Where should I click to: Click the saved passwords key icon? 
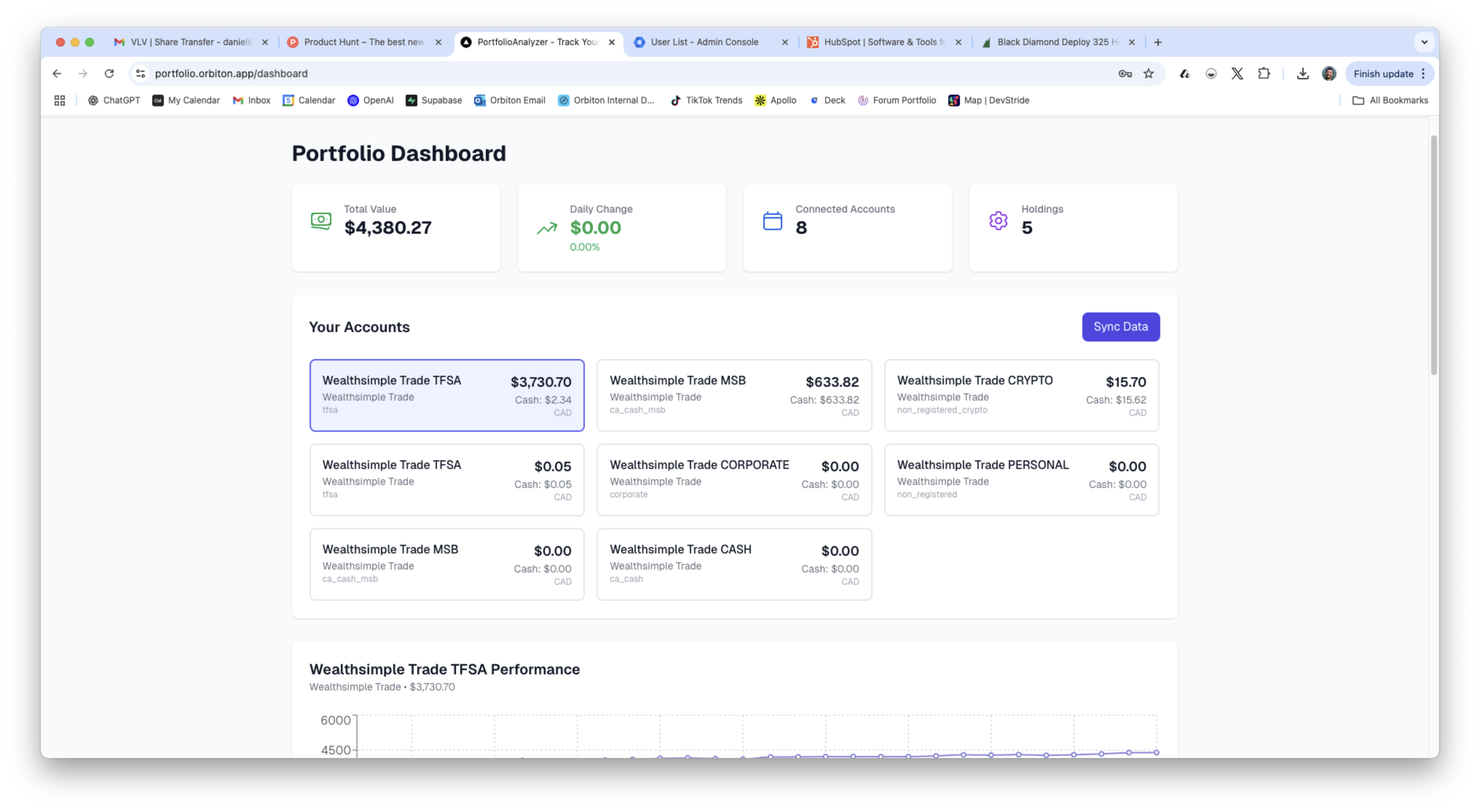coord(1124,74)
